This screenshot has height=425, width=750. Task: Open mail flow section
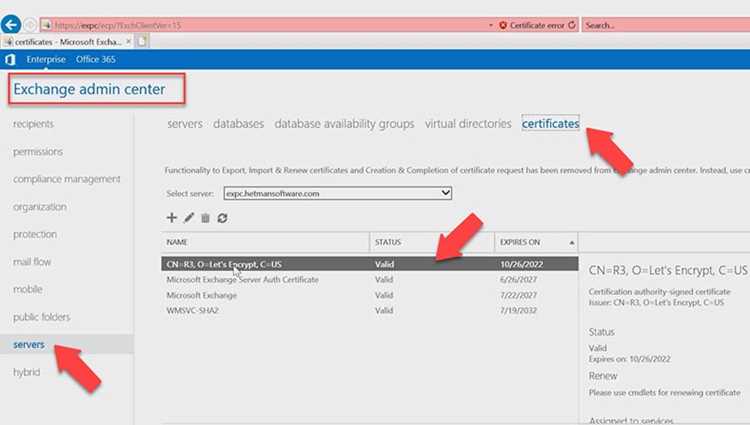(x=32, y=262)
